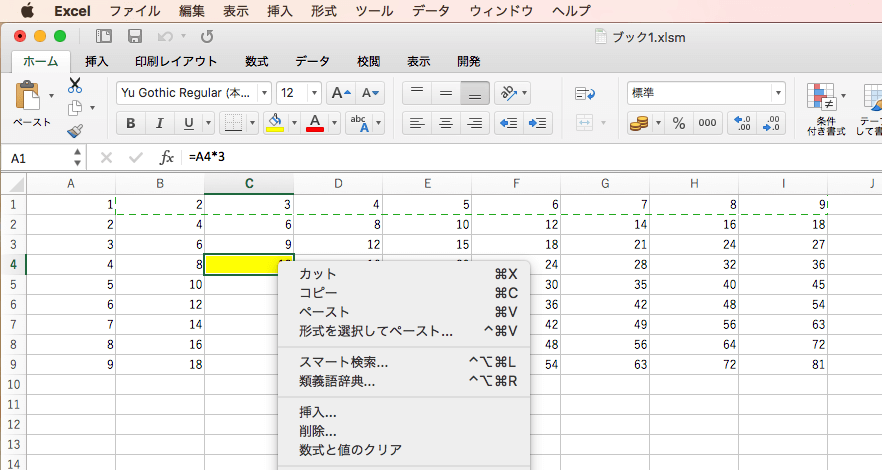The width and height of the screenshot is (882, 470).
Task: Open the Yu Gothic Regular font dropdown
Action: (x=264, y=93)
